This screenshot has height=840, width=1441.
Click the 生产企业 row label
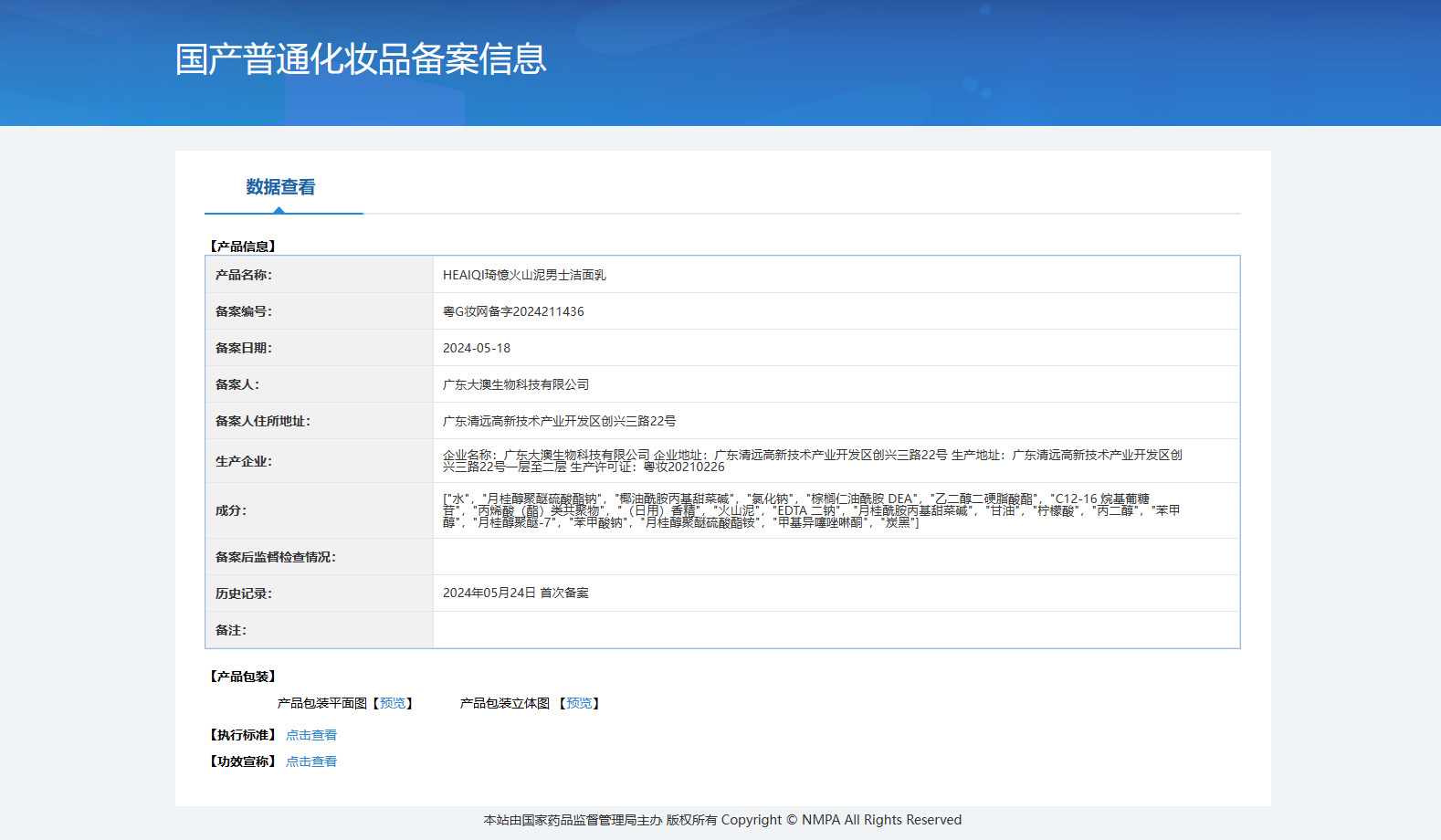[x=244, y=461]
